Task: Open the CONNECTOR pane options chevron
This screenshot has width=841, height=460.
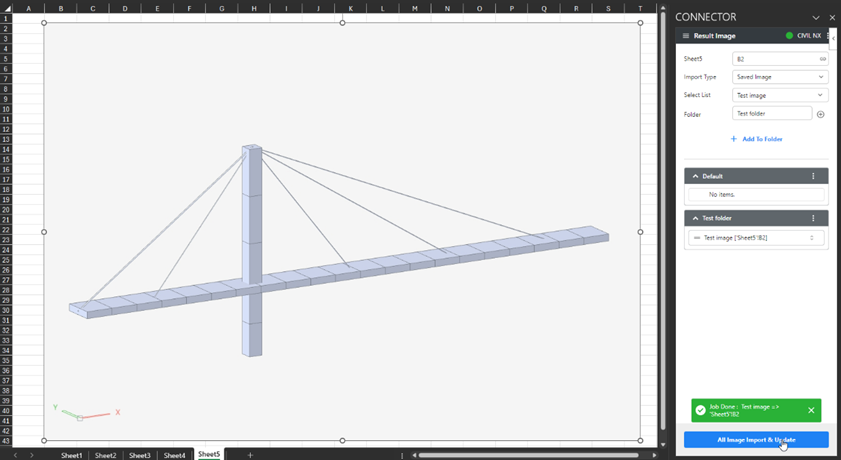Action: pos(816,17)
